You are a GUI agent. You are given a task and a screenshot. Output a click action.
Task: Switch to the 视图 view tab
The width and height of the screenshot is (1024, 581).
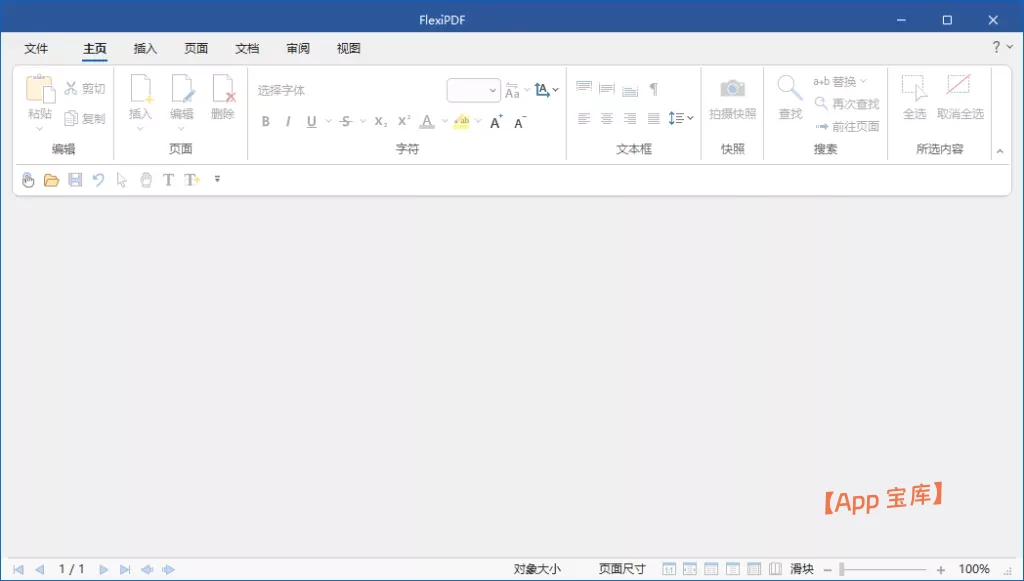click(348, 48)
